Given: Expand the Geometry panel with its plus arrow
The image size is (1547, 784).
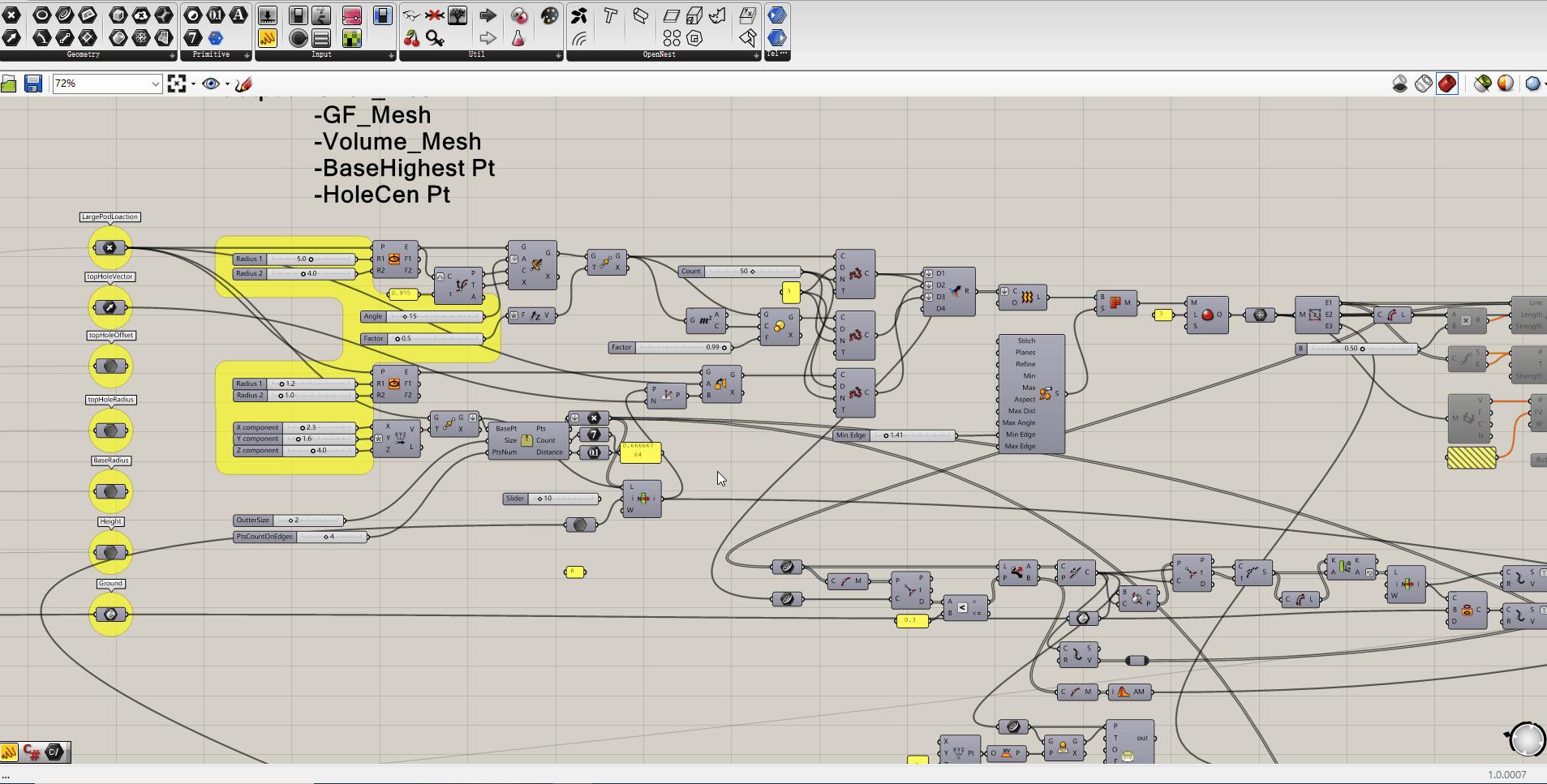Looking at the screenshot, I should pyautogui.click(x=172, y=55).
